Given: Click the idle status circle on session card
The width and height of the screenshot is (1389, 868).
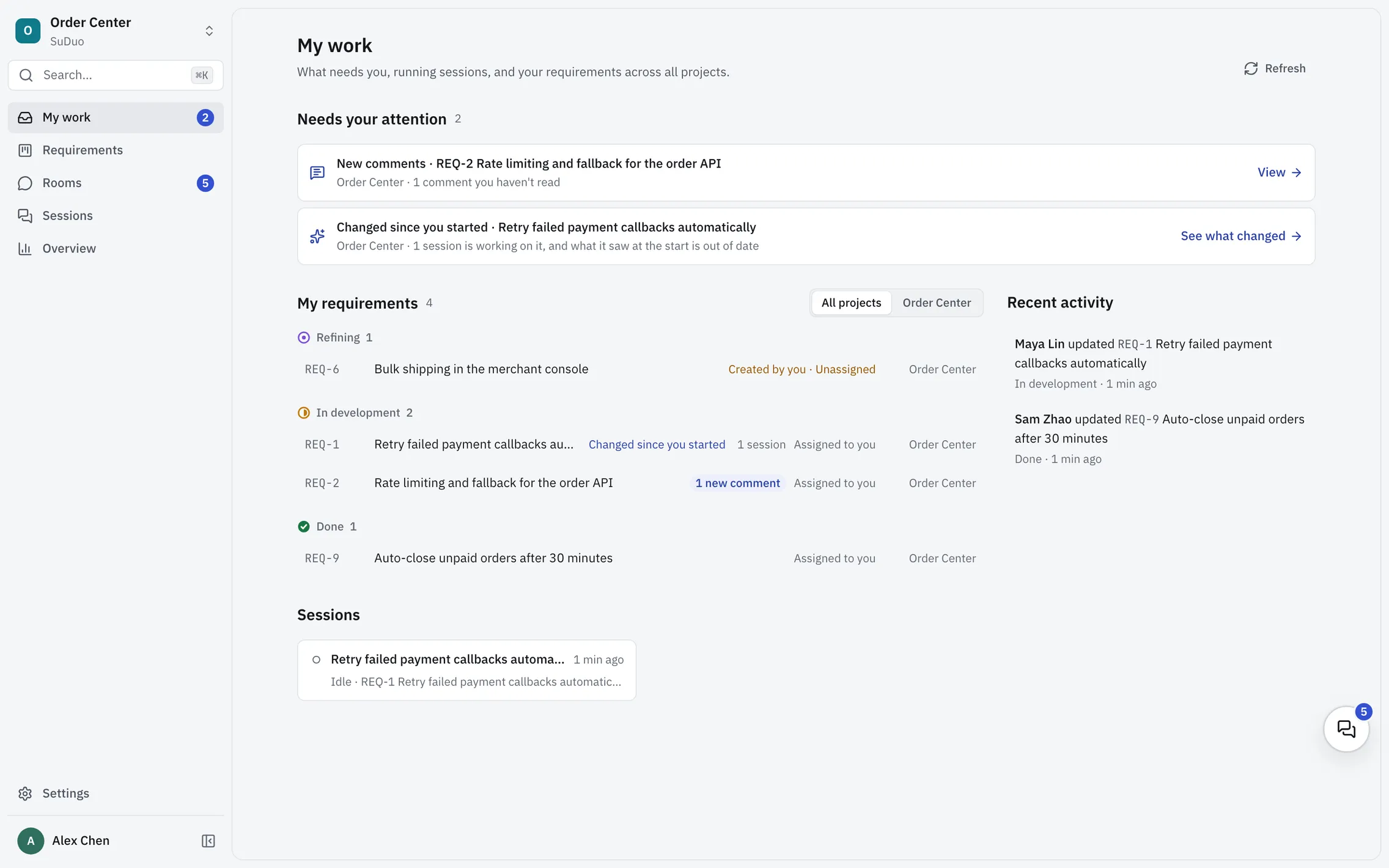Looking at the screenshot, I should coord(316,660).
